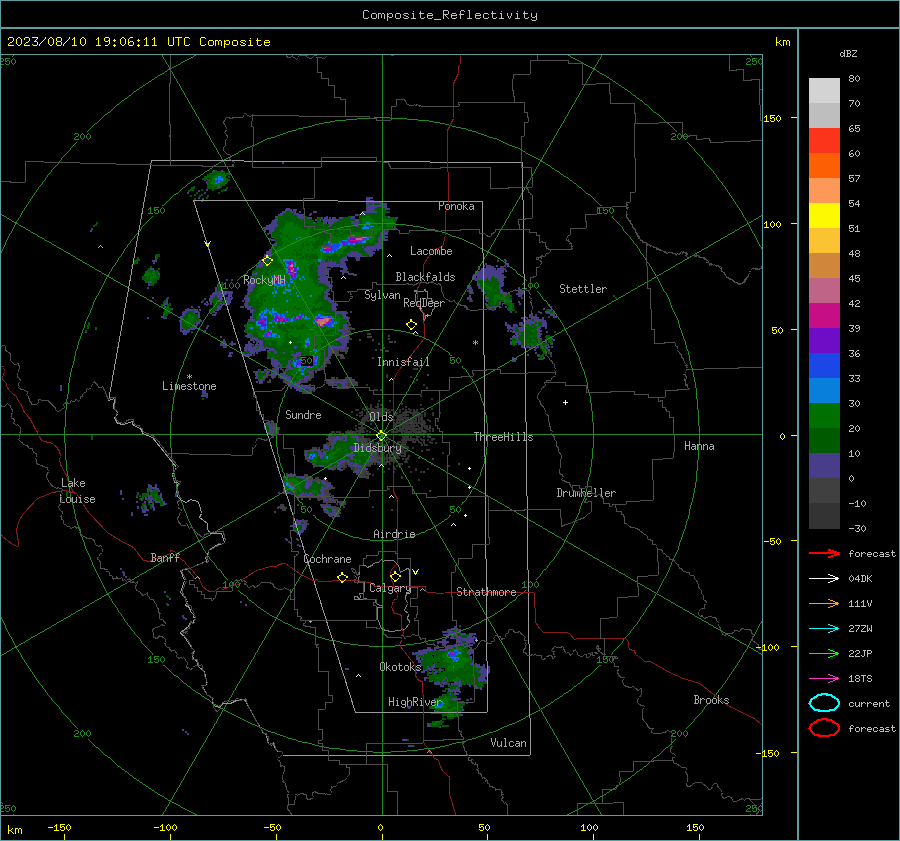This screenshot has width=900, height=841.
Task: Click the cyan current ellipse icon
Action: click(824, 703)
